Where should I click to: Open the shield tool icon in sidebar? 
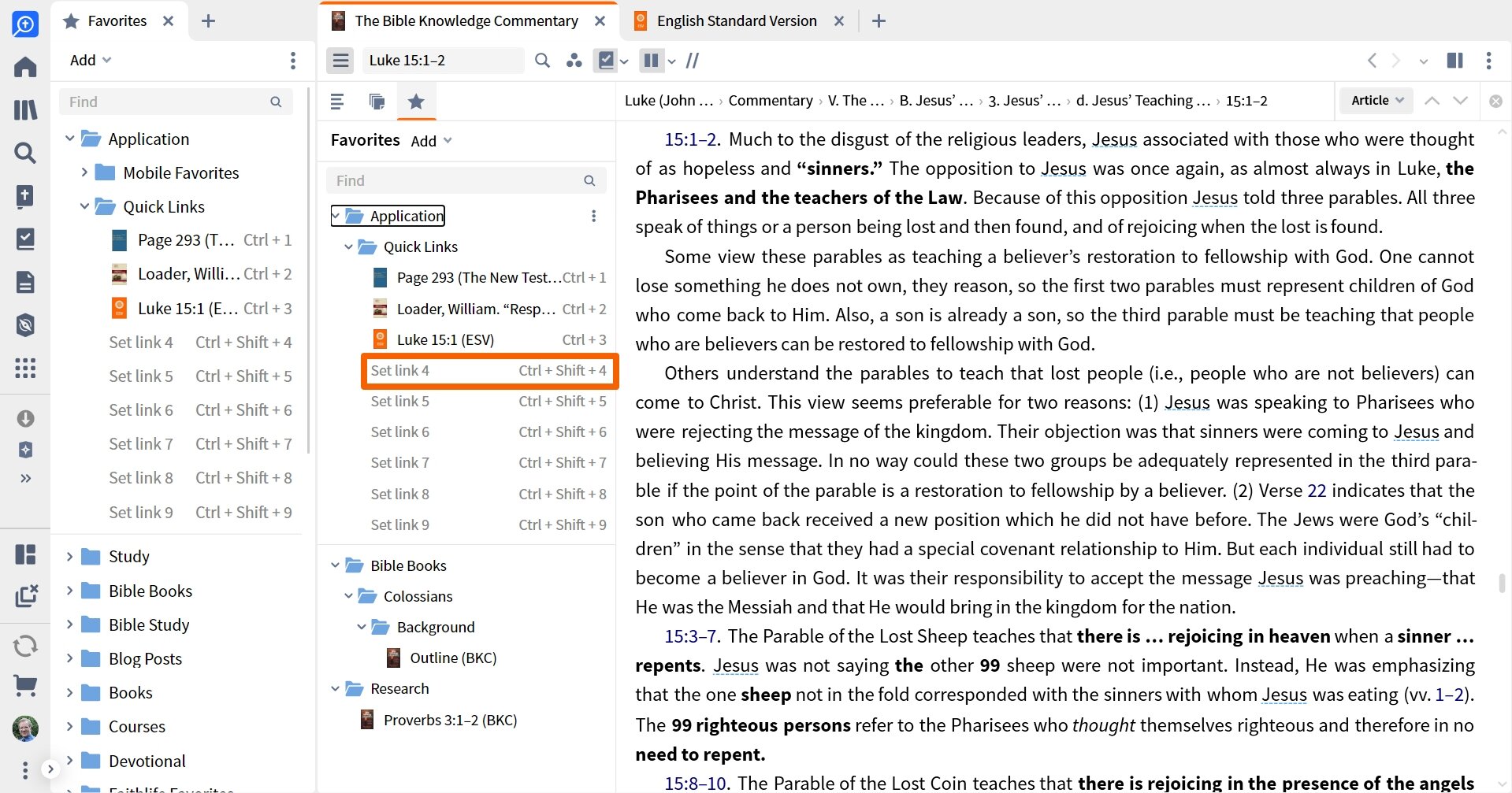tap(25, 324)
